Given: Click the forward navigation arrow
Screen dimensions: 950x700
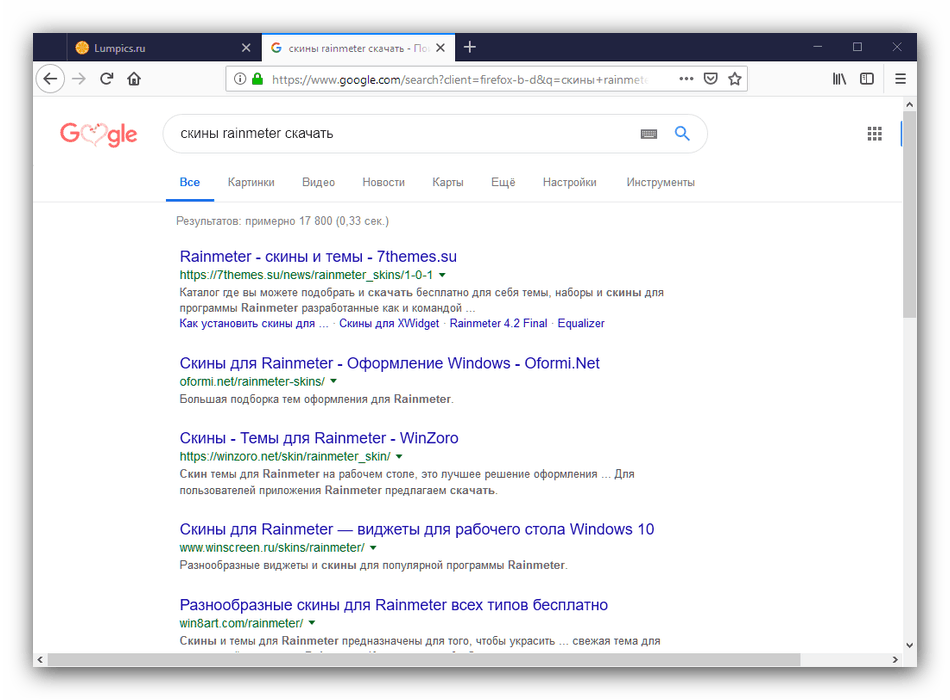Looking at the screenshot, I should (79, 79).
